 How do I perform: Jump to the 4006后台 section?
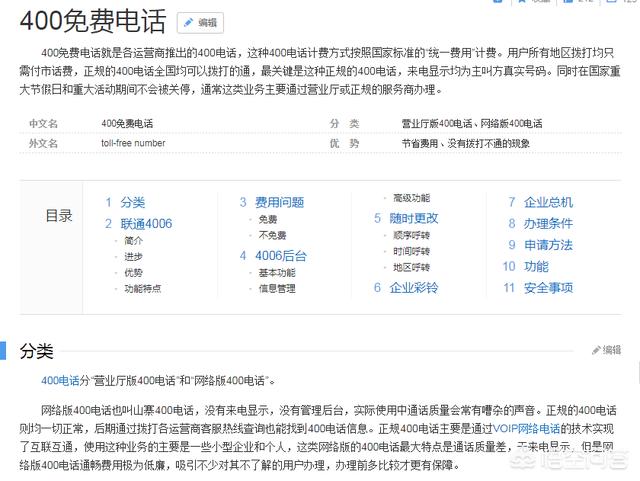click(x=280, y=255)
